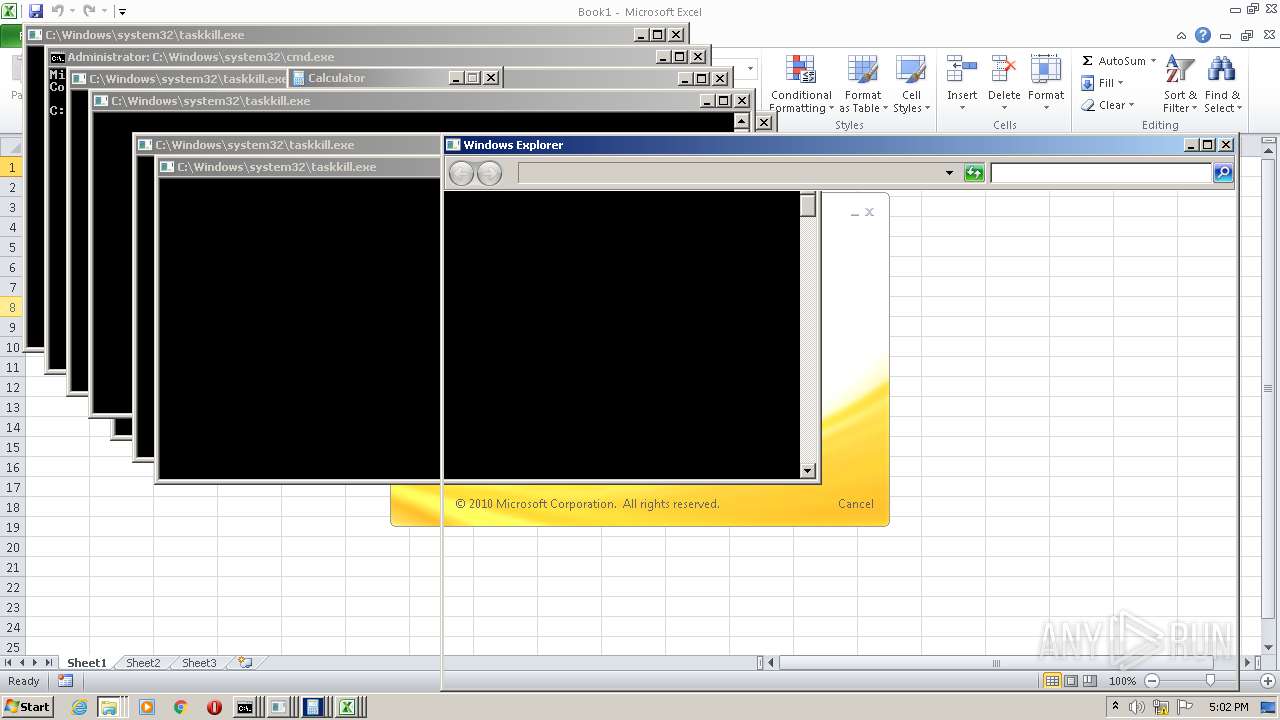Select row 8 header in Excel
This screenshot has height=720, width=1280.
(12, 307)
